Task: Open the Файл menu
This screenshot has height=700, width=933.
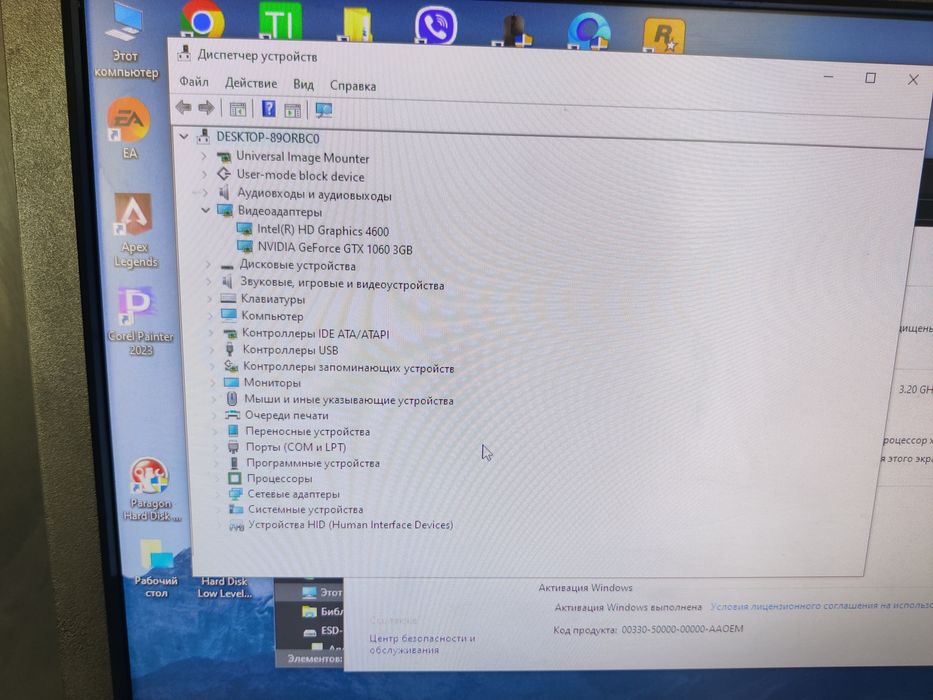Action: [194, 82]
